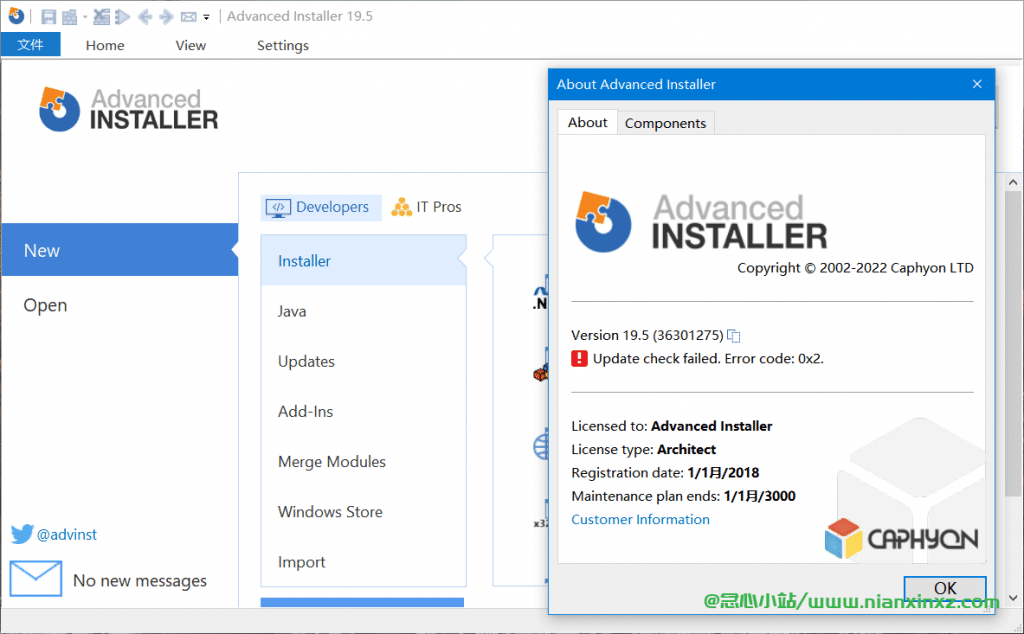This screenshot has width=1024, height=634.
Task: Click the copy version icon next to 36301275
Action: tap(733, 336)
